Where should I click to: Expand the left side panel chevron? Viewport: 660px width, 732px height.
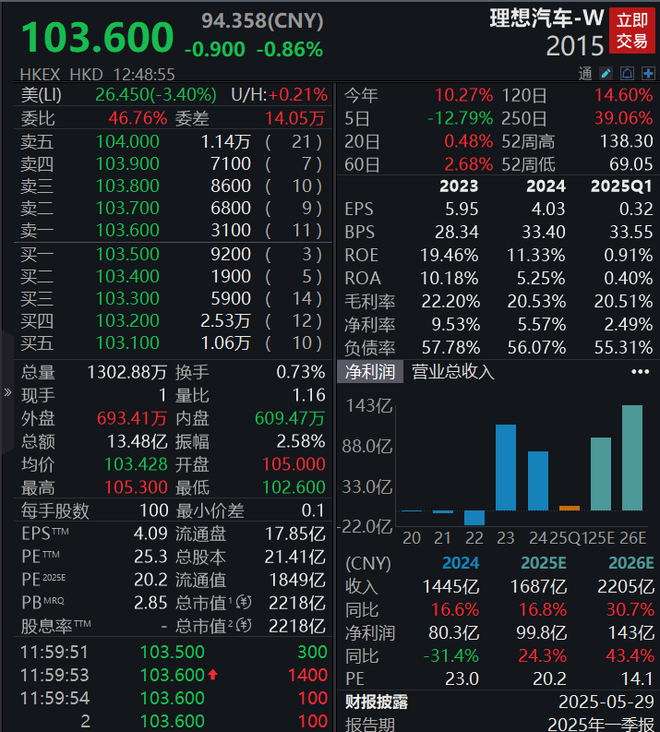point(7,392)
